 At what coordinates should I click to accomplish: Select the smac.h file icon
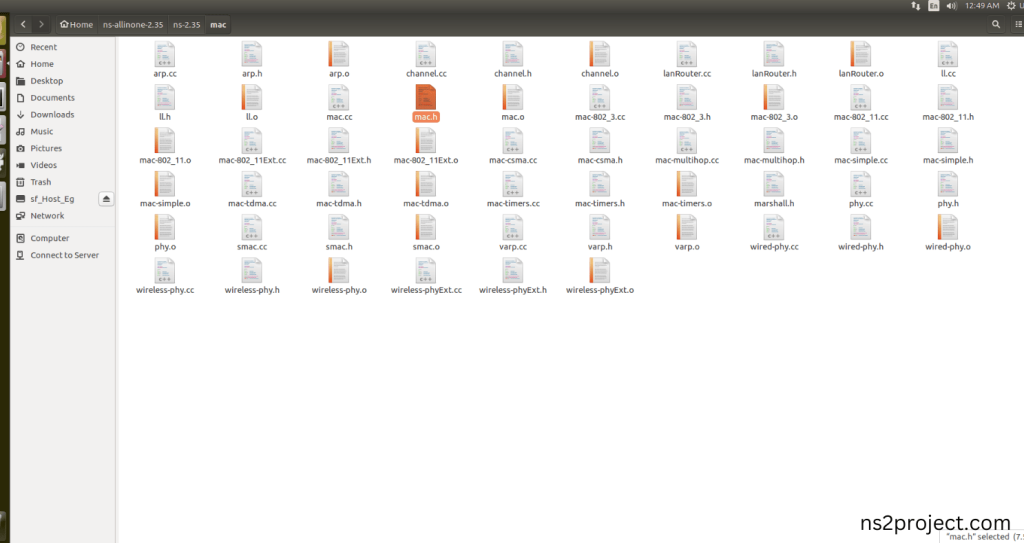[339, 227]
